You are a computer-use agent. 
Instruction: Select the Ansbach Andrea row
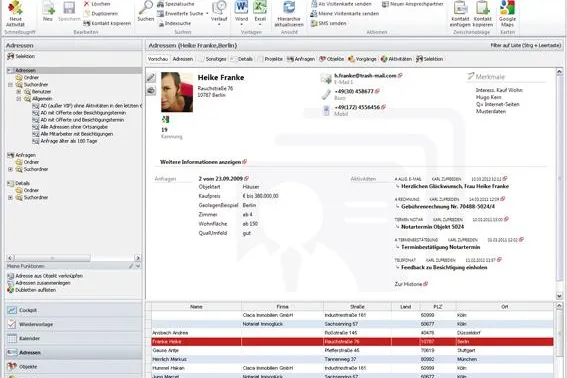click(x=352, y=333)
